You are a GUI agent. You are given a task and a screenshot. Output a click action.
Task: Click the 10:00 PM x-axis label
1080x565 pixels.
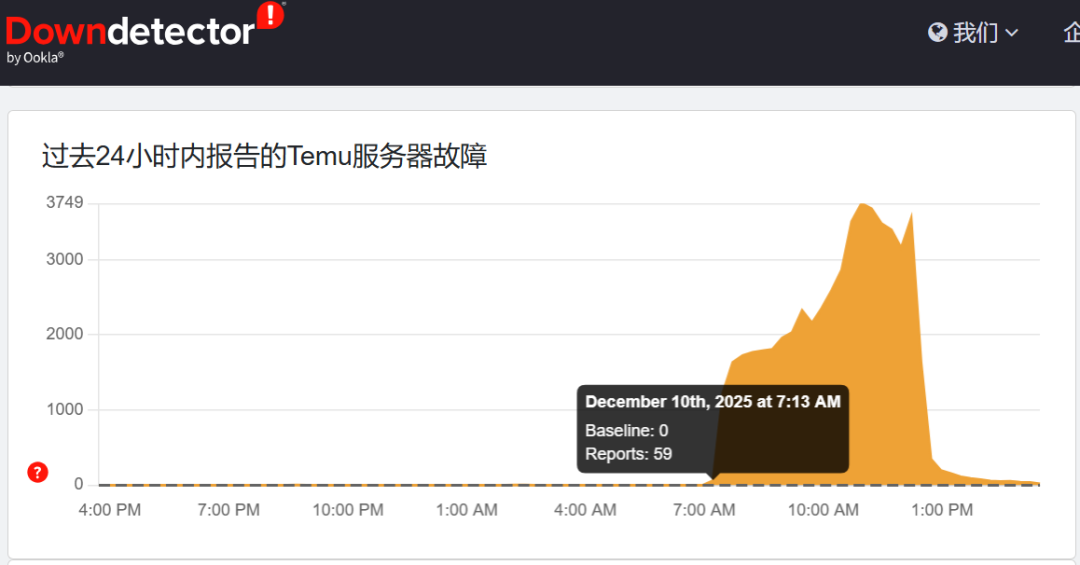point(348,510)
